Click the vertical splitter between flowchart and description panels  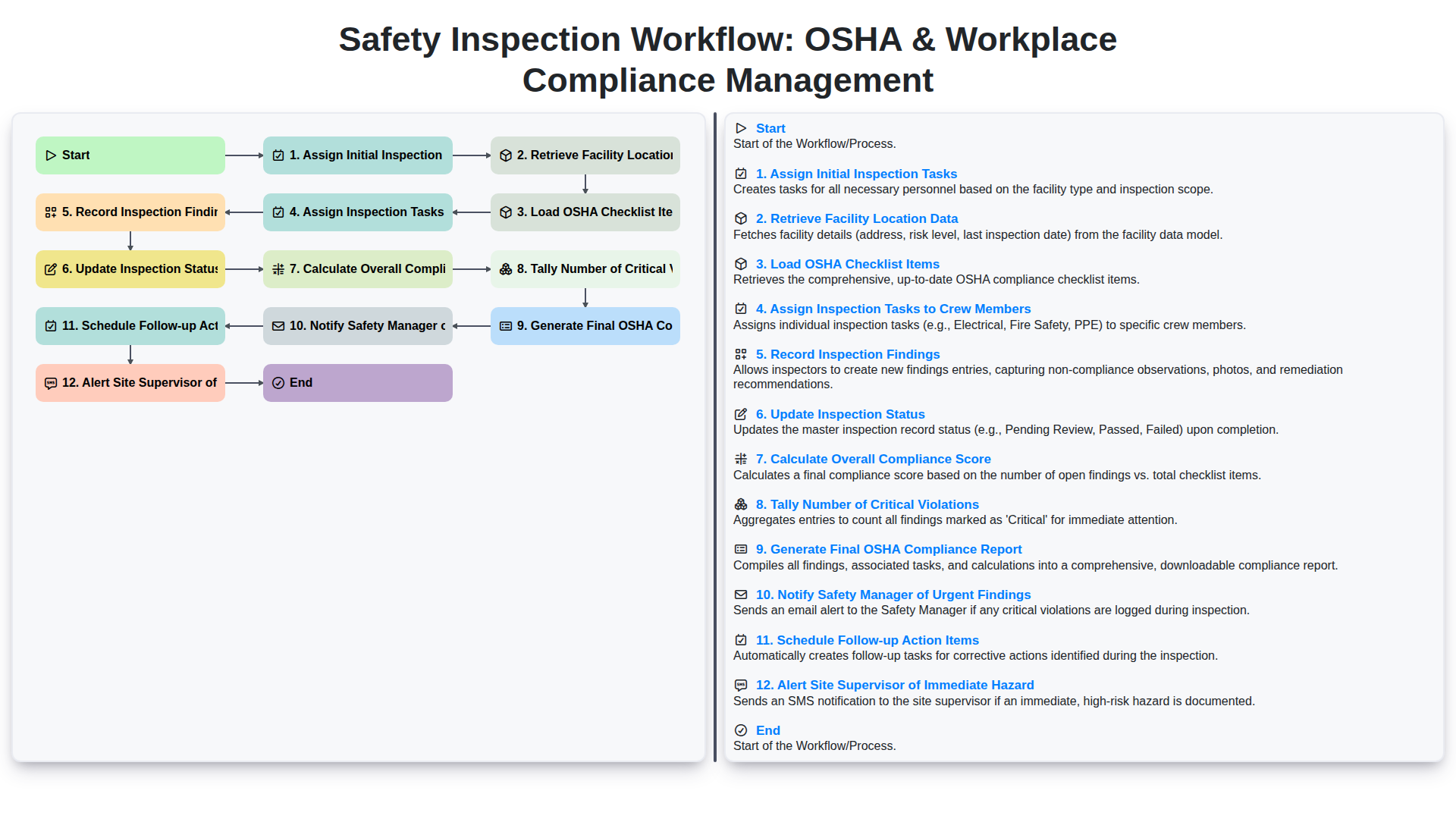coord(715,438)
